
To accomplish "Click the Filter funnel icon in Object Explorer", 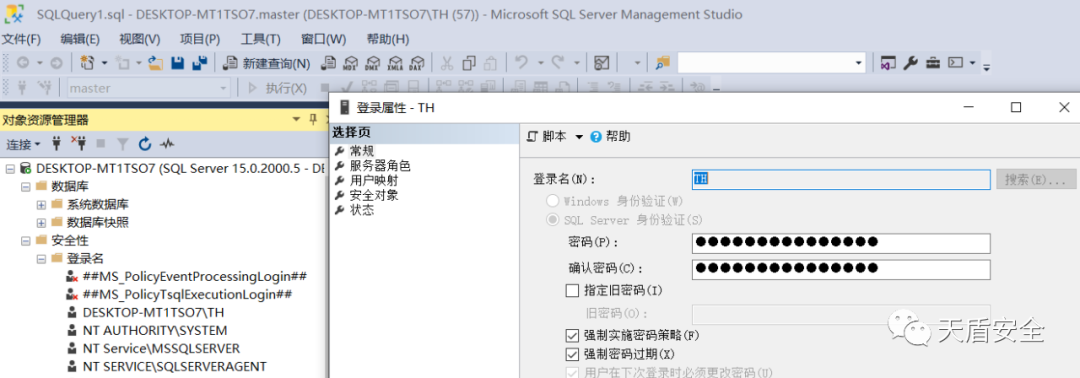I will click(x=123, y=144).
